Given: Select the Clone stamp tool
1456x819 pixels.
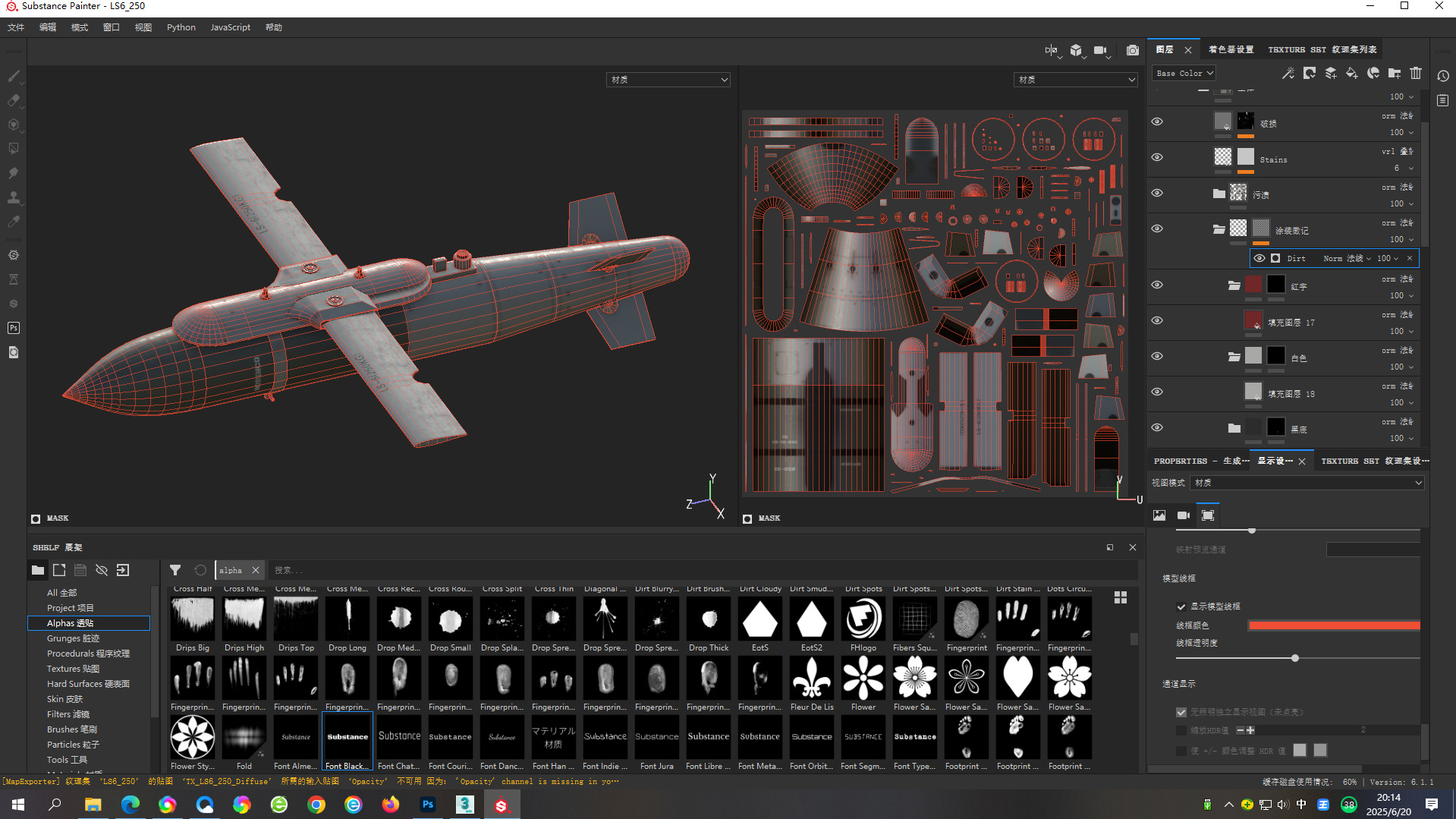Looking at the screenshot, I should [14, 197].
